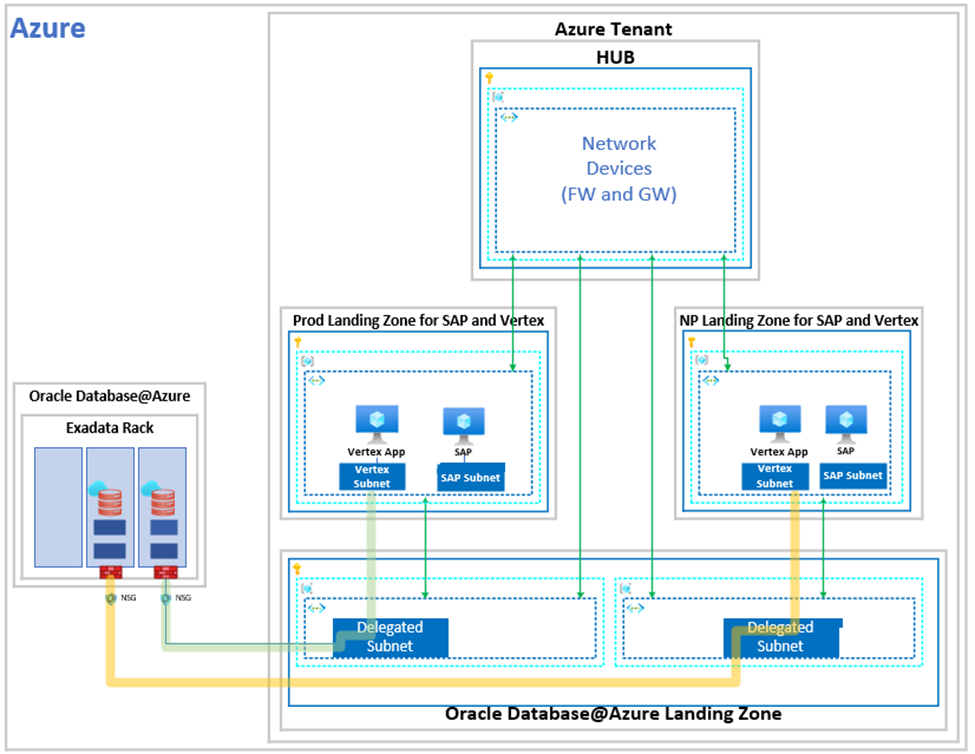Select the virtual network icon in Prod Landing Zone
975x754 pixels.
coord(317,380)
